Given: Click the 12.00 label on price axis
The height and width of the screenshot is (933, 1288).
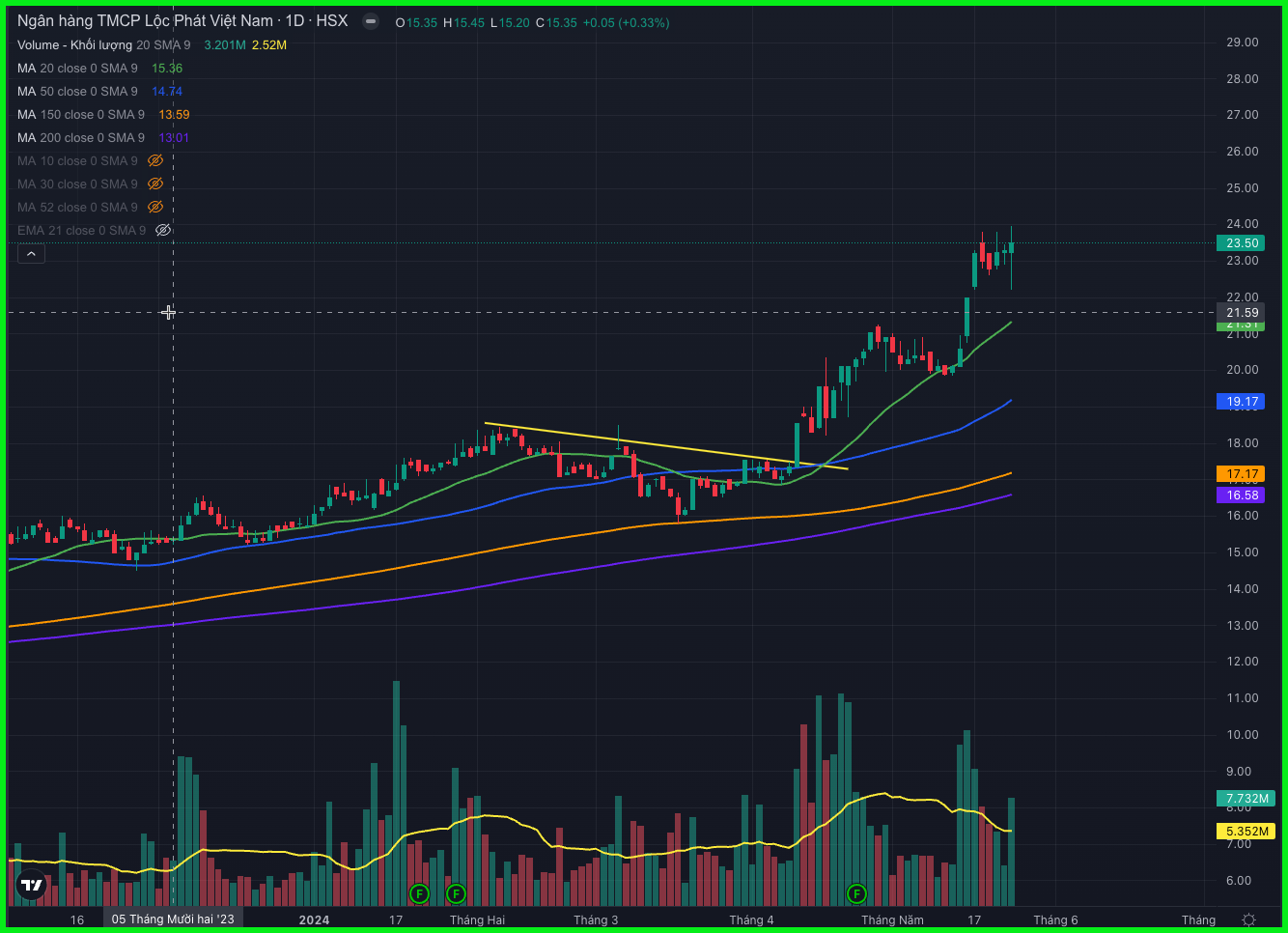Looking at the screenshot, I should (x=1242, y=662).
